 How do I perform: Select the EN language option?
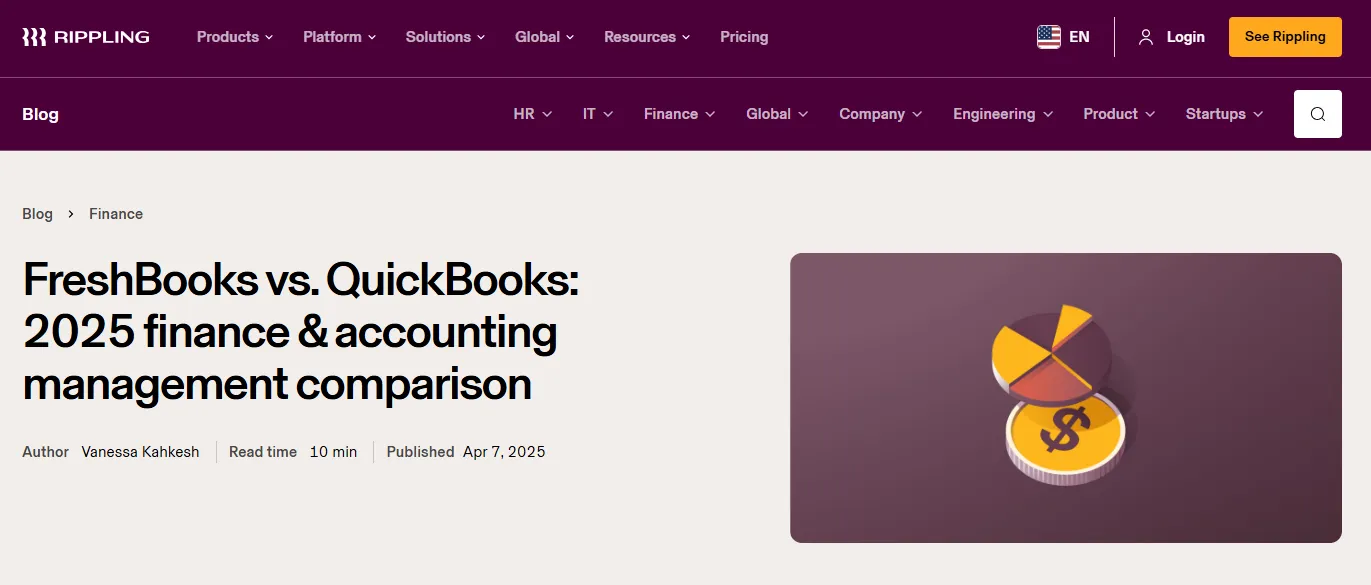[1079, 37]
